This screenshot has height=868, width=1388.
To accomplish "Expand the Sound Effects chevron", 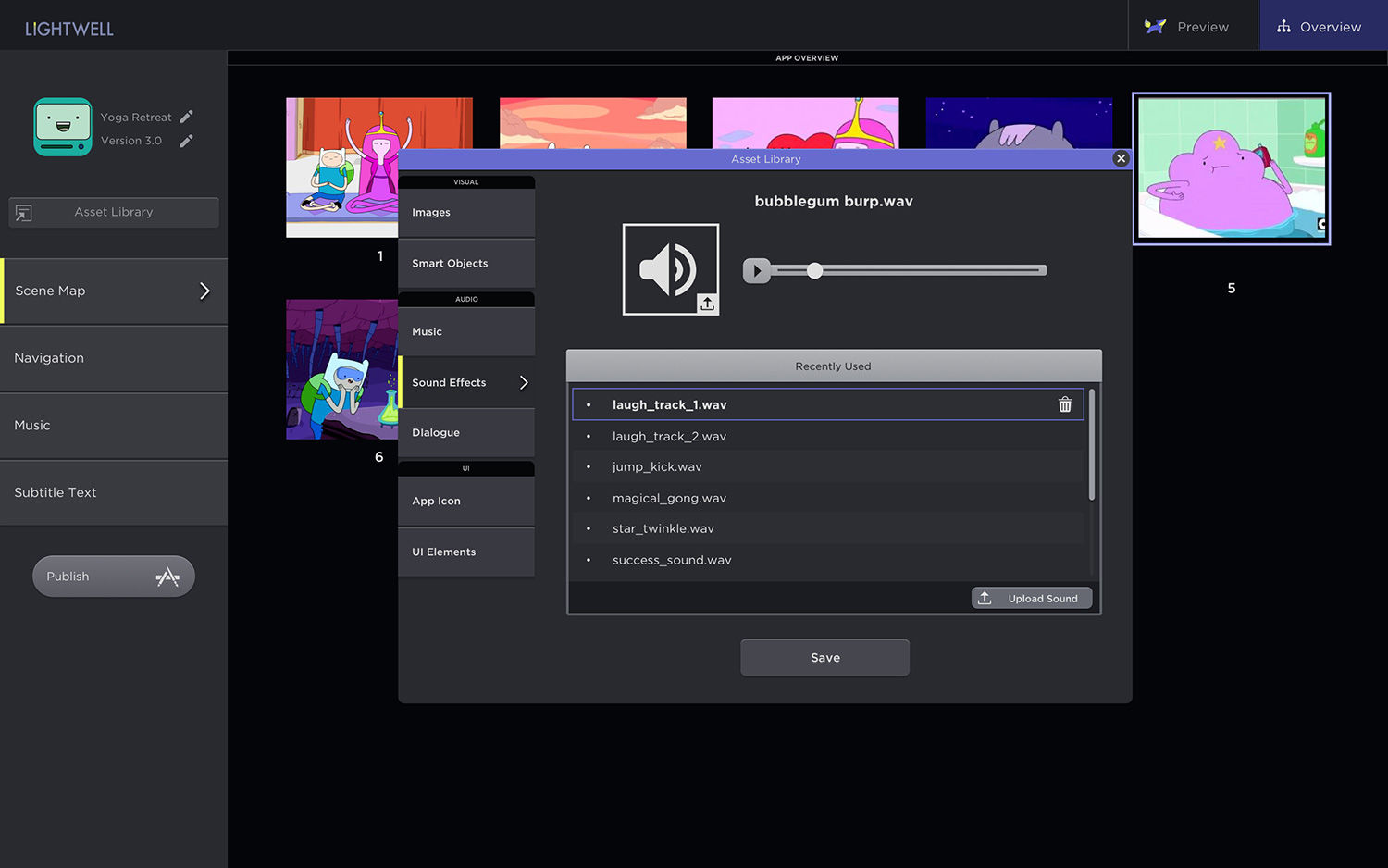I will coord(524,382).
